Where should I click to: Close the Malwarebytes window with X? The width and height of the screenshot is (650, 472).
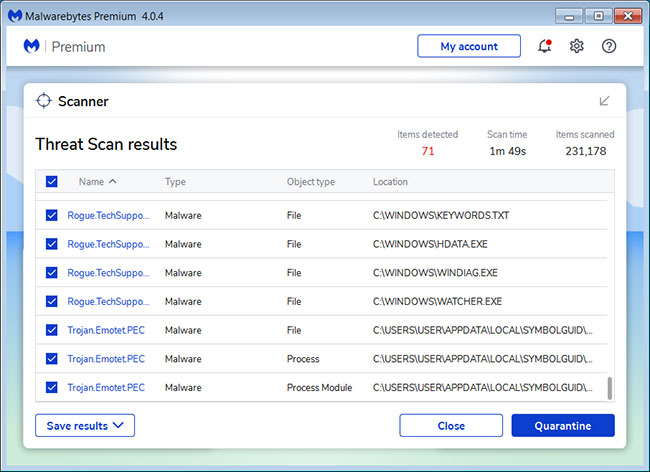tap(628, 16)
